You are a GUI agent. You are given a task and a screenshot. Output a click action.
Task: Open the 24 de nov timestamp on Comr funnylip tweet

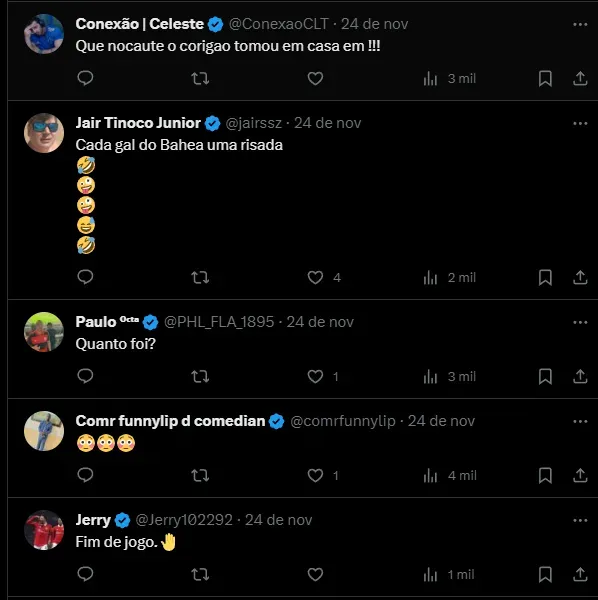point(441,421)
